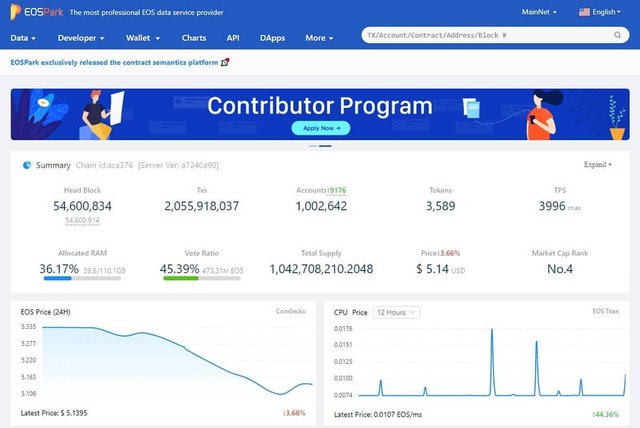The width and height of the screenshot is (640, 428).
Task: Click the TPS value 3996
Action: (552, 206)
